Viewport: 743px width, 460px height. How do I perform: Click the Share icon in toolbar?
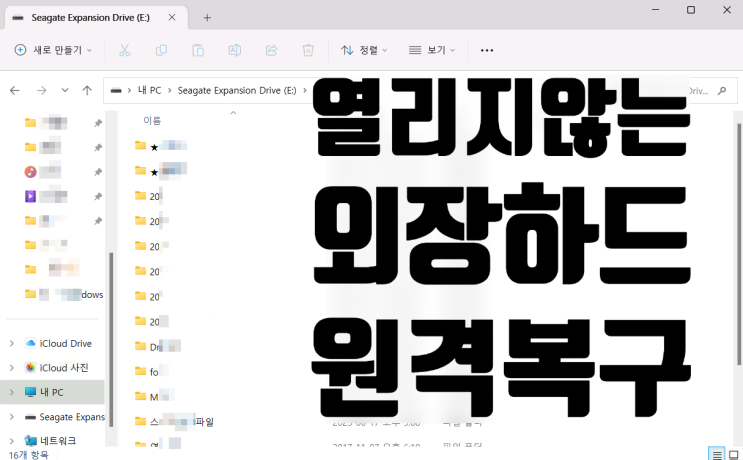[x=272, y=50]
